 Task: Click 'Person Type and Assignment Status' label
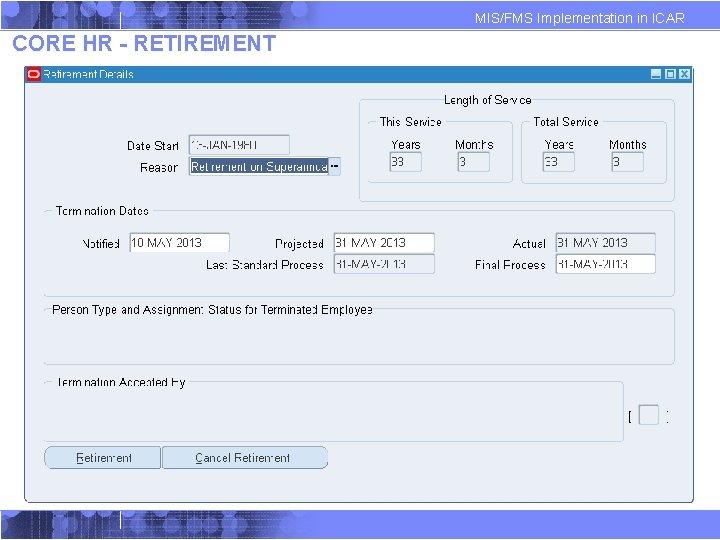(x=212, y=310)
